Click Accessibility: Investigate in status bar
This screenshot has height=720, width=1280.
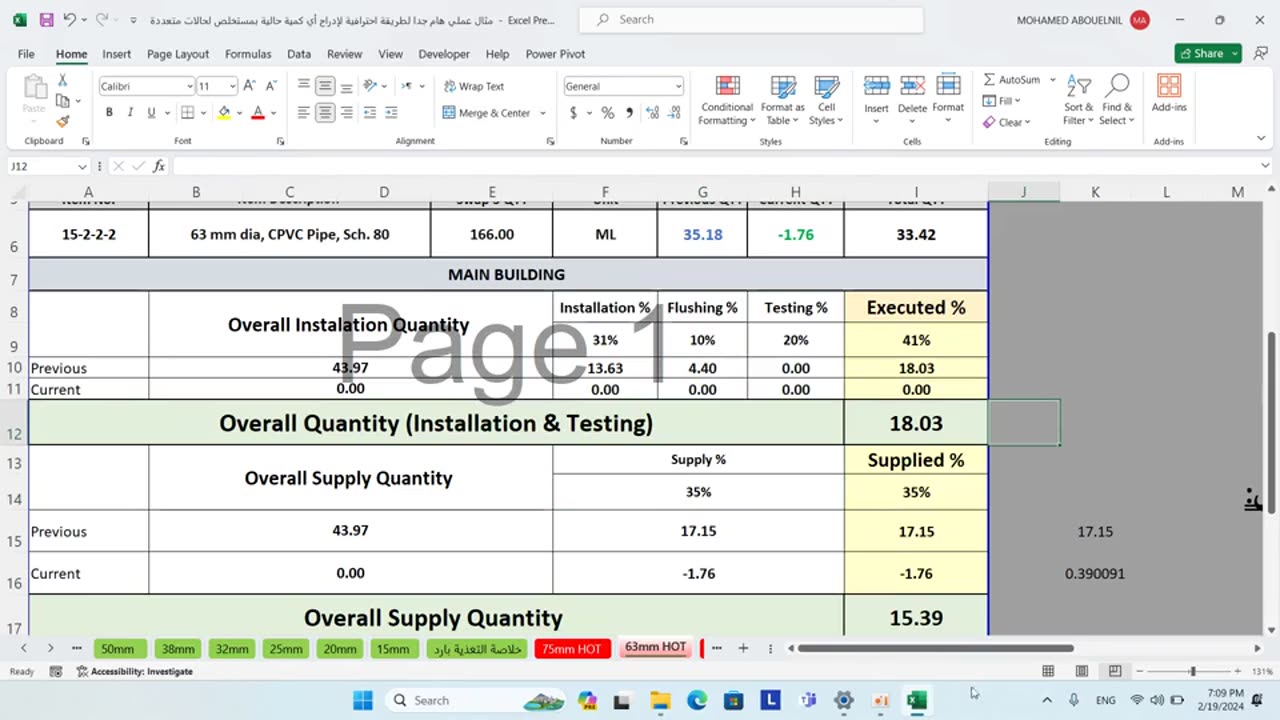coord(135,671)
